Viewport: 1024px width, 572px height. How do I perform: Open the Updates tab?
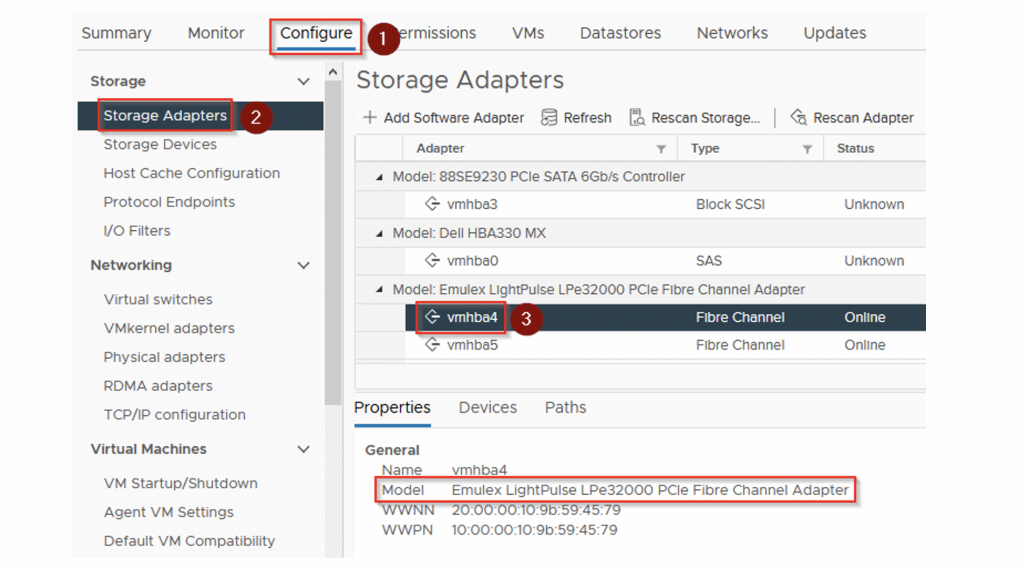coord(835,33)
